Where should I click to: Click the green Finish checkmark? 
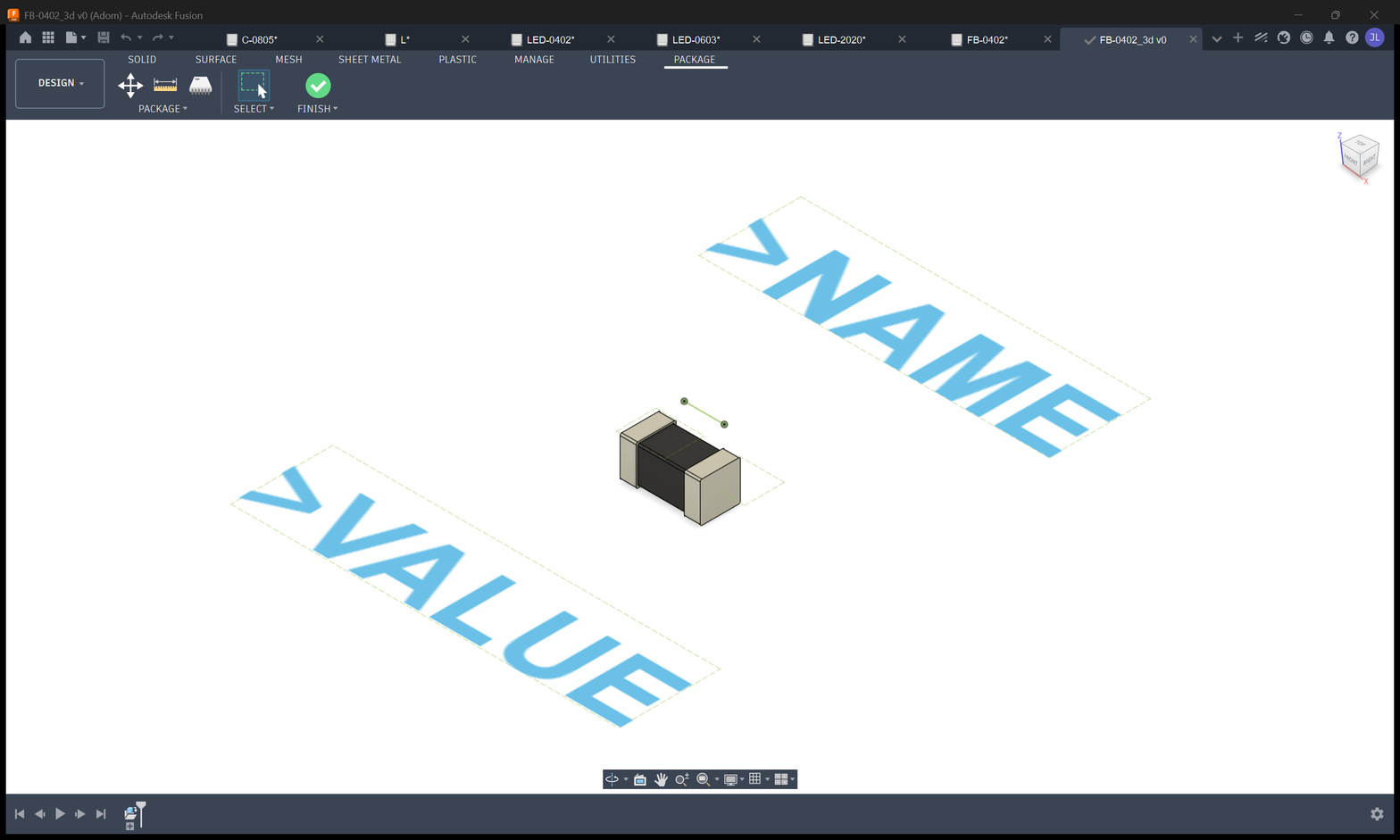(x=318, y=86)
